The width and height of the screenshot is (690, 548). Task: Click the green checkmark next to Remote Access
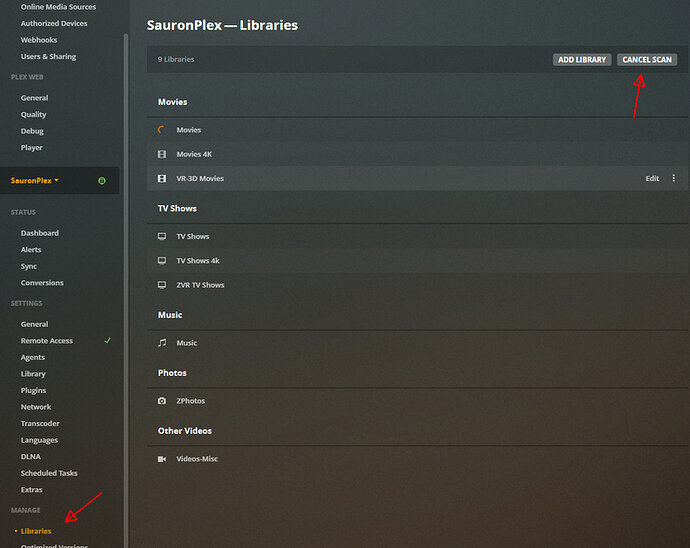click(107, 340)
